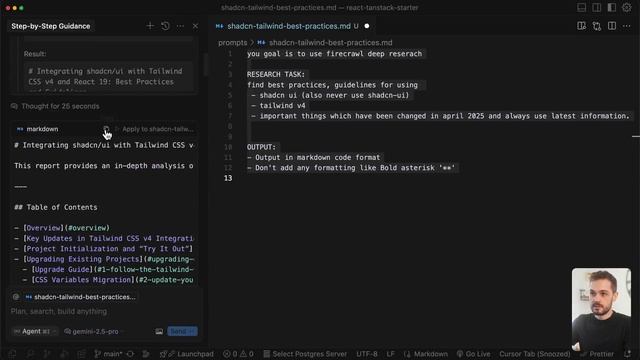Show errors and warnings count in status bar
Image resolution: width=640 pixels, height=360 pixels.
(x=238, y=354)
